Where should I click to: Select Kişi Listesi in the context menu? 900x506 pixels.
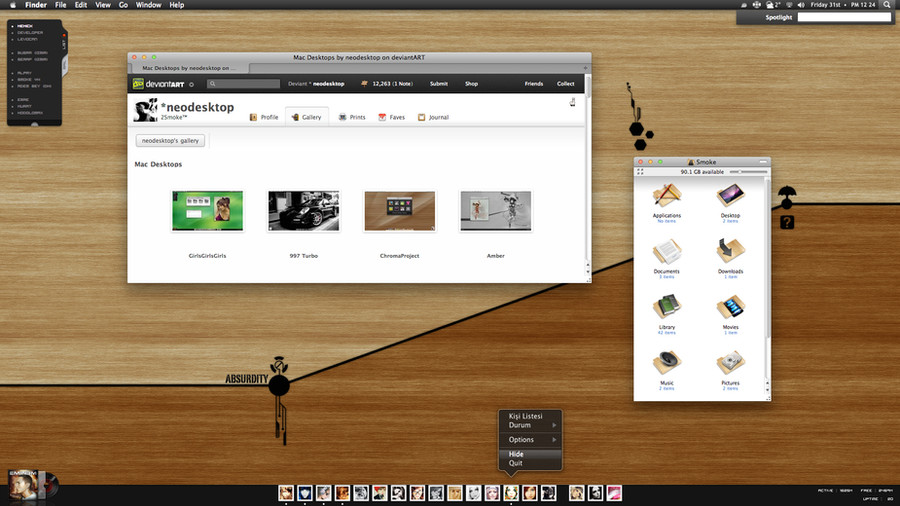click(530, 416)
